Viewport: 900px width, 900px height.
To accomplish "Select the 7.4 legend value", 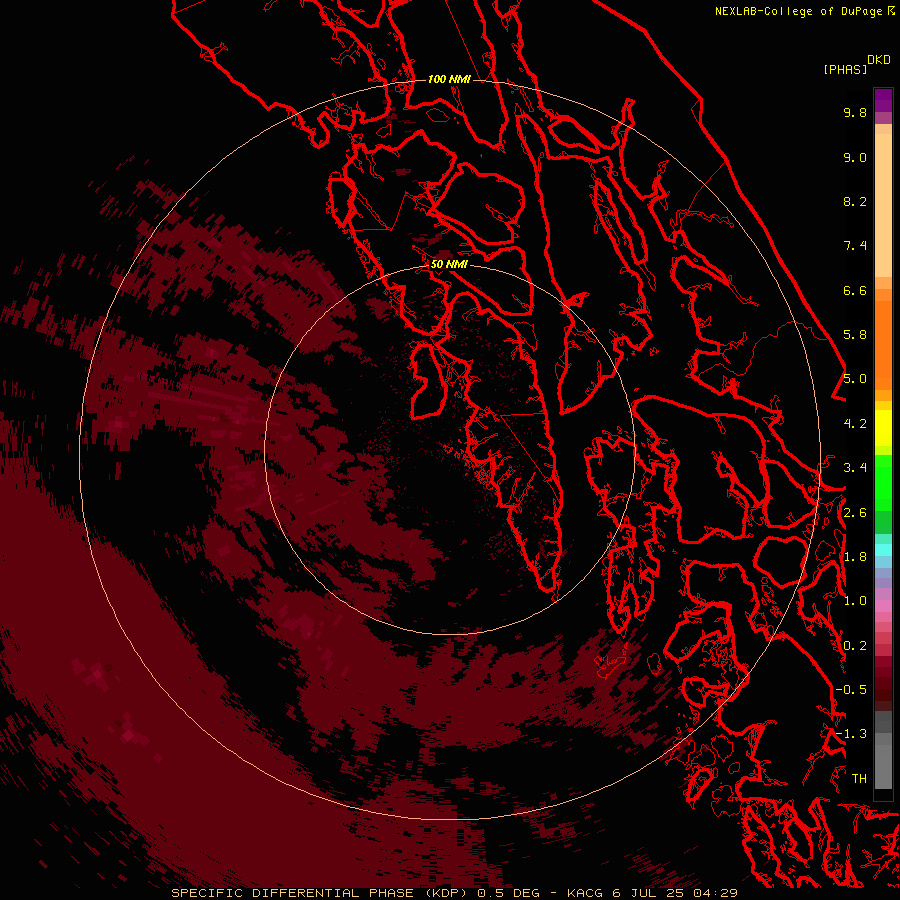I will [855, 246].
